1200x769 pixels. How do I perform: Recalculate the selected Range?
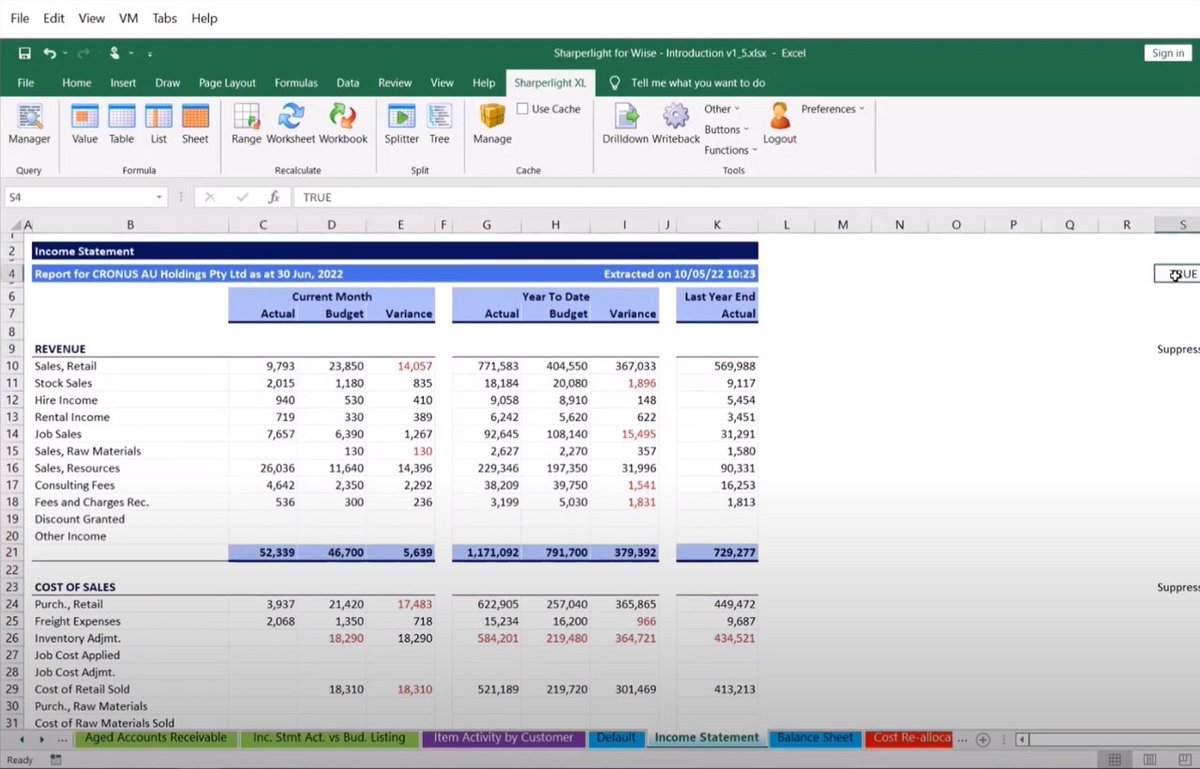coord(246,124)
